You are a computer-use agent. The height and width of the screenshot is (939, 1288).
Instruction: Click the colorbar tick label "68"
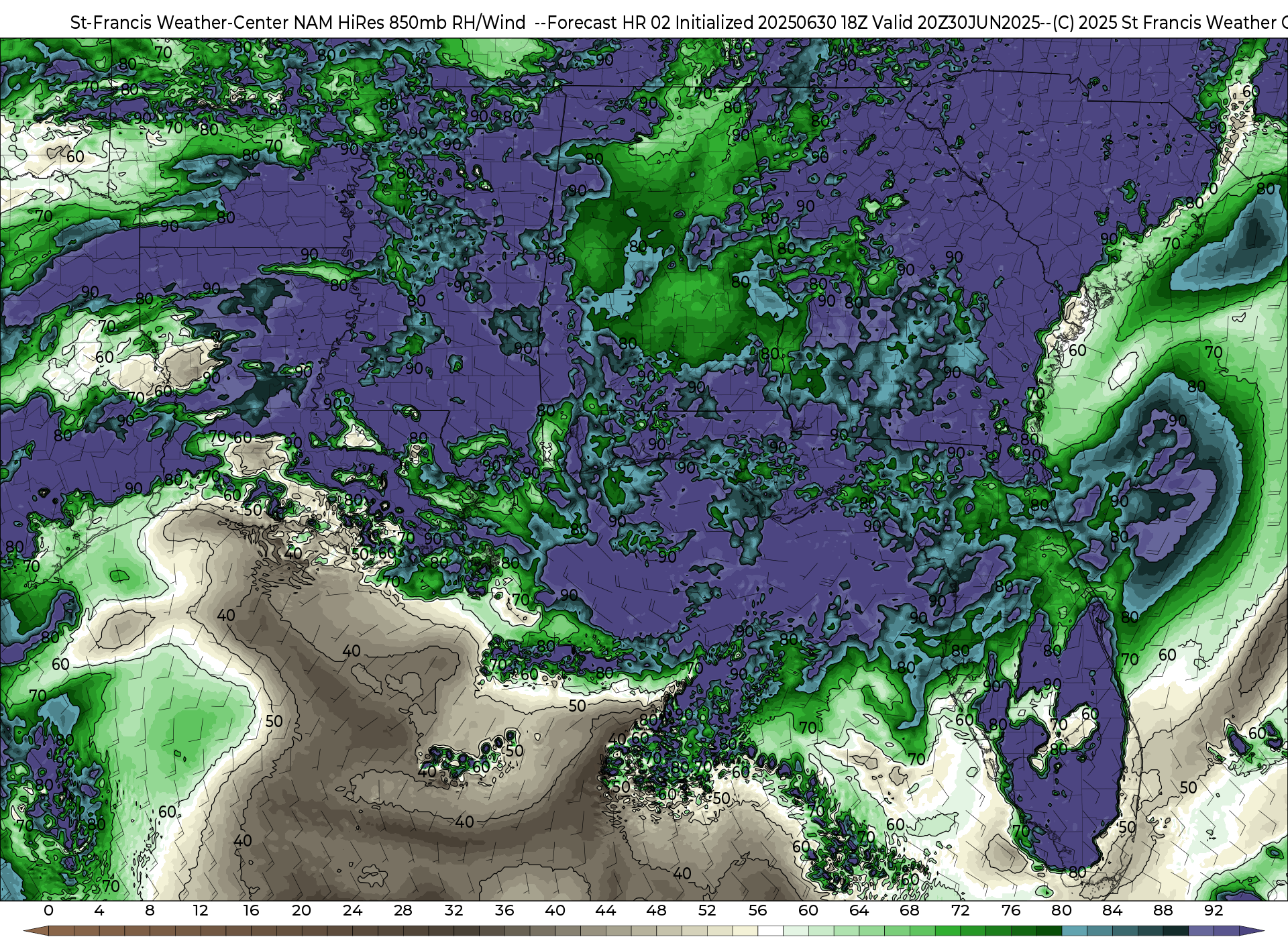pos(910,911)
